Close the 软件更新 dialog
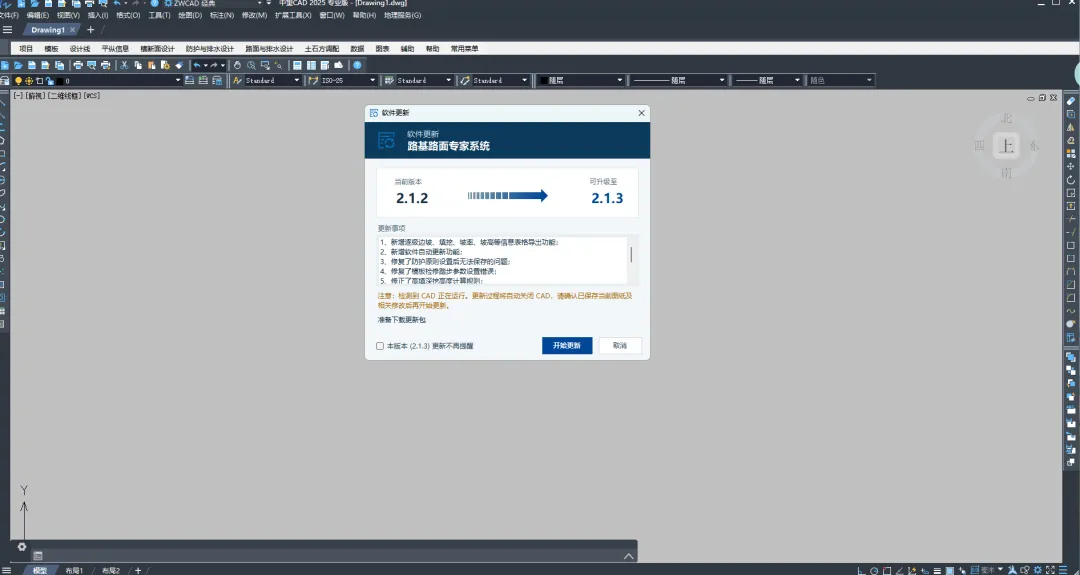The image size is (1080, 575). point(641,113)
